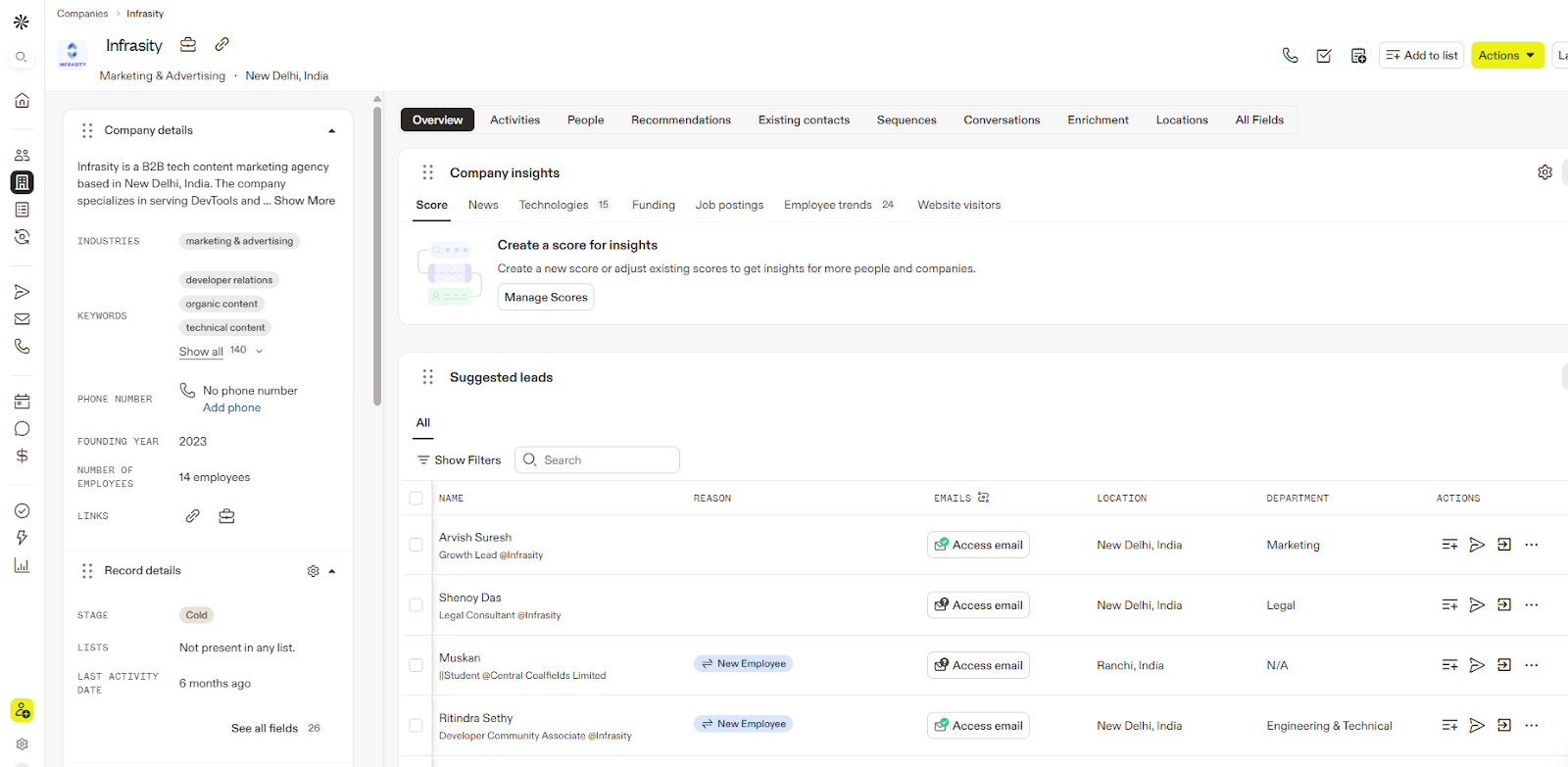Click the export icon for Muskan row

click(x=1504, y=665)
